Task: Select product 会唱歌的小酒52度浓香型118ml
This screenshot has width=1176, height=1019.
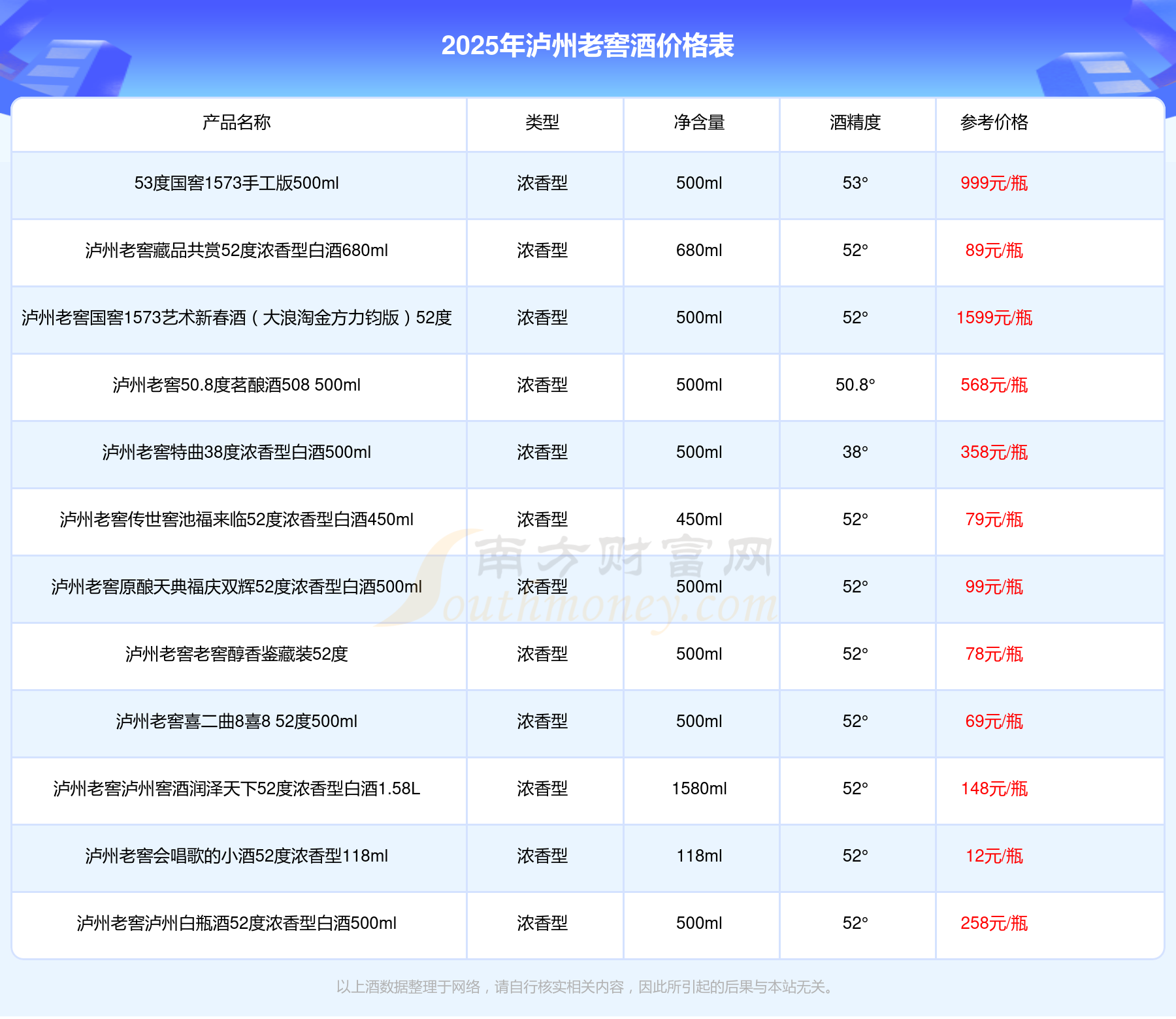Action: coord(237,856)
